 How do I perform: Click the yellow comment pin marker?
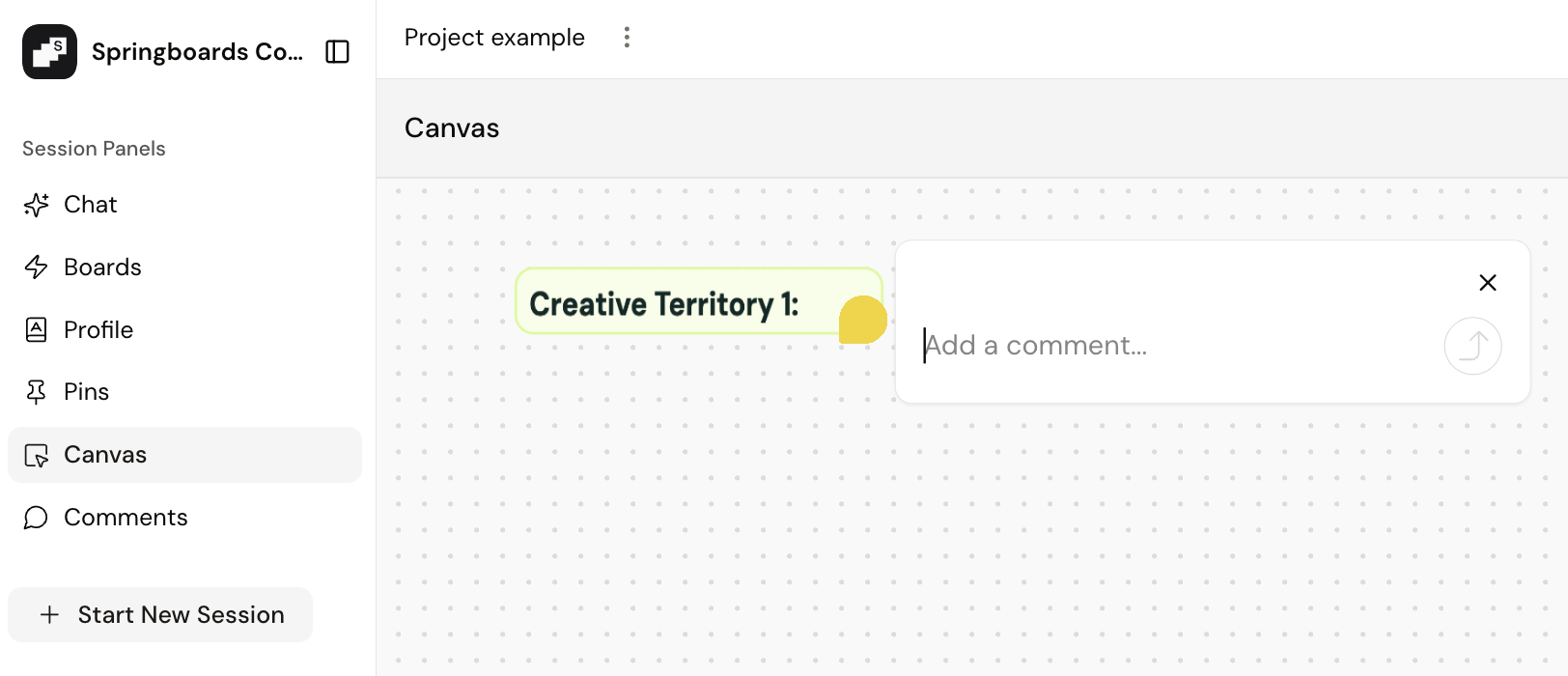pyautogui.click(x=862, y=320)
